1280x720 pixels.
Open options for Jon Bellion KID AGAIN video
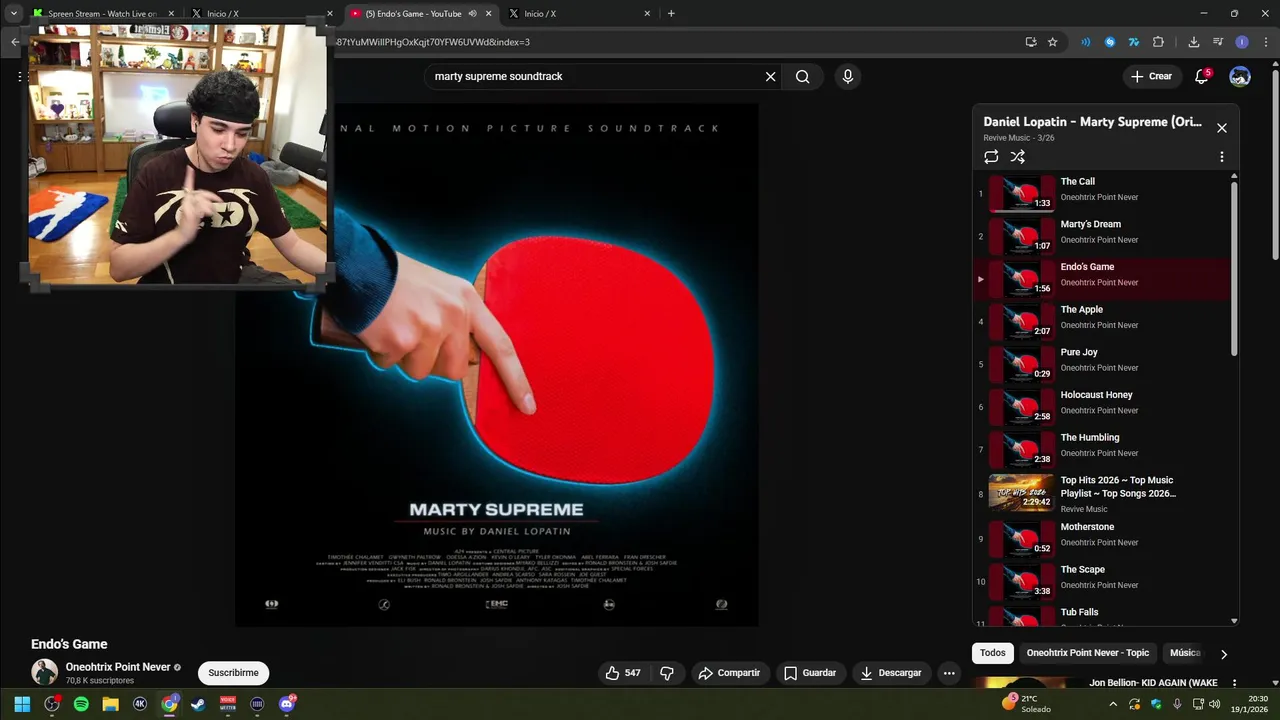point(1234,683)
